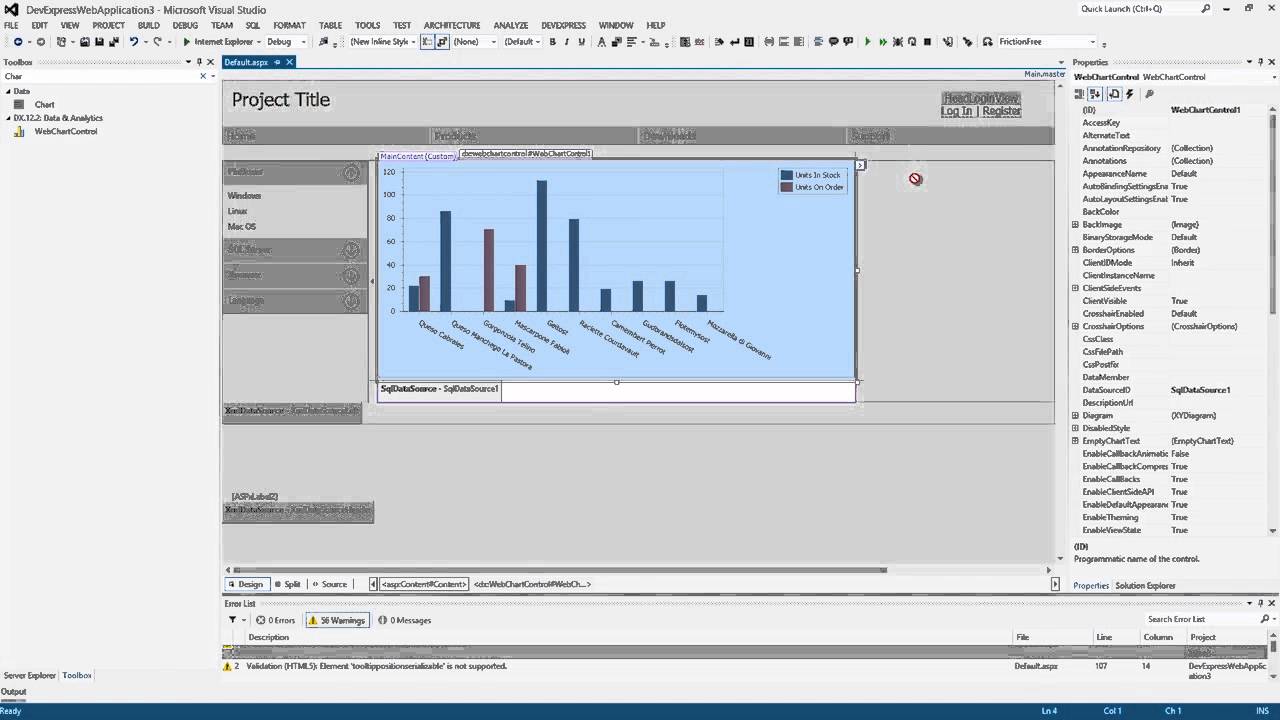This screenshot has width=1280, height=720.
Task: Switch to Split view
Action: (x=287, y=584)
